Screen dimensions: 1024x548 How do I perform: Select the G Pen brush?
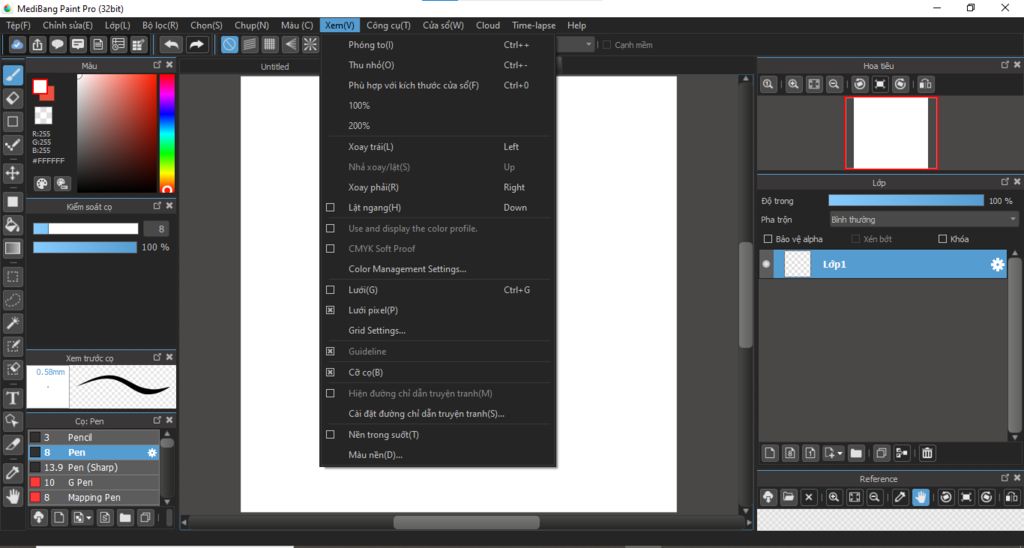[93, 482]
